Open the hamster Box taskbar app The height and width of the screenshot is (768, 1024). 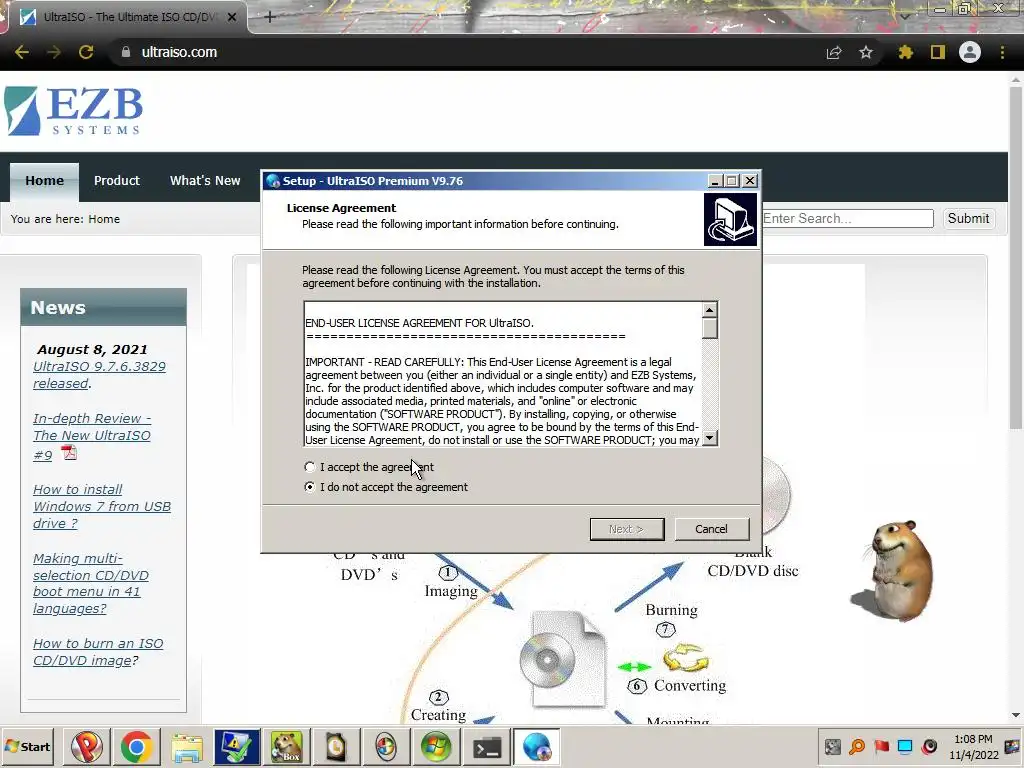[287, 747]
